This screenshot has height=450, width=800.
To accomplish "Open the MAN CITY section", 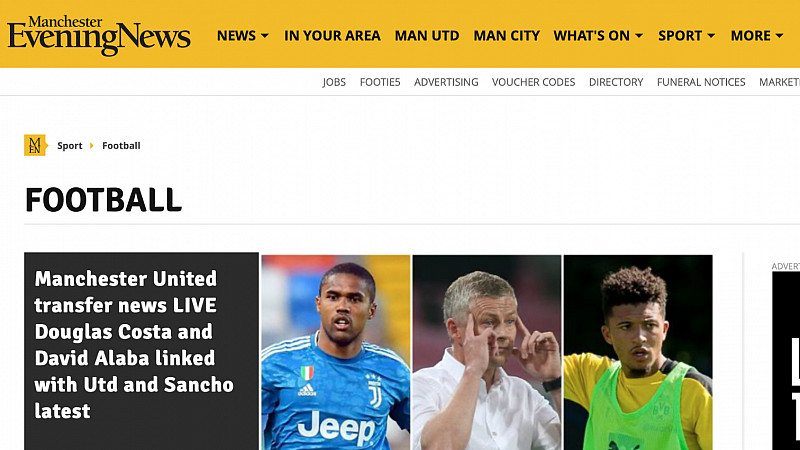I will 507,36.
